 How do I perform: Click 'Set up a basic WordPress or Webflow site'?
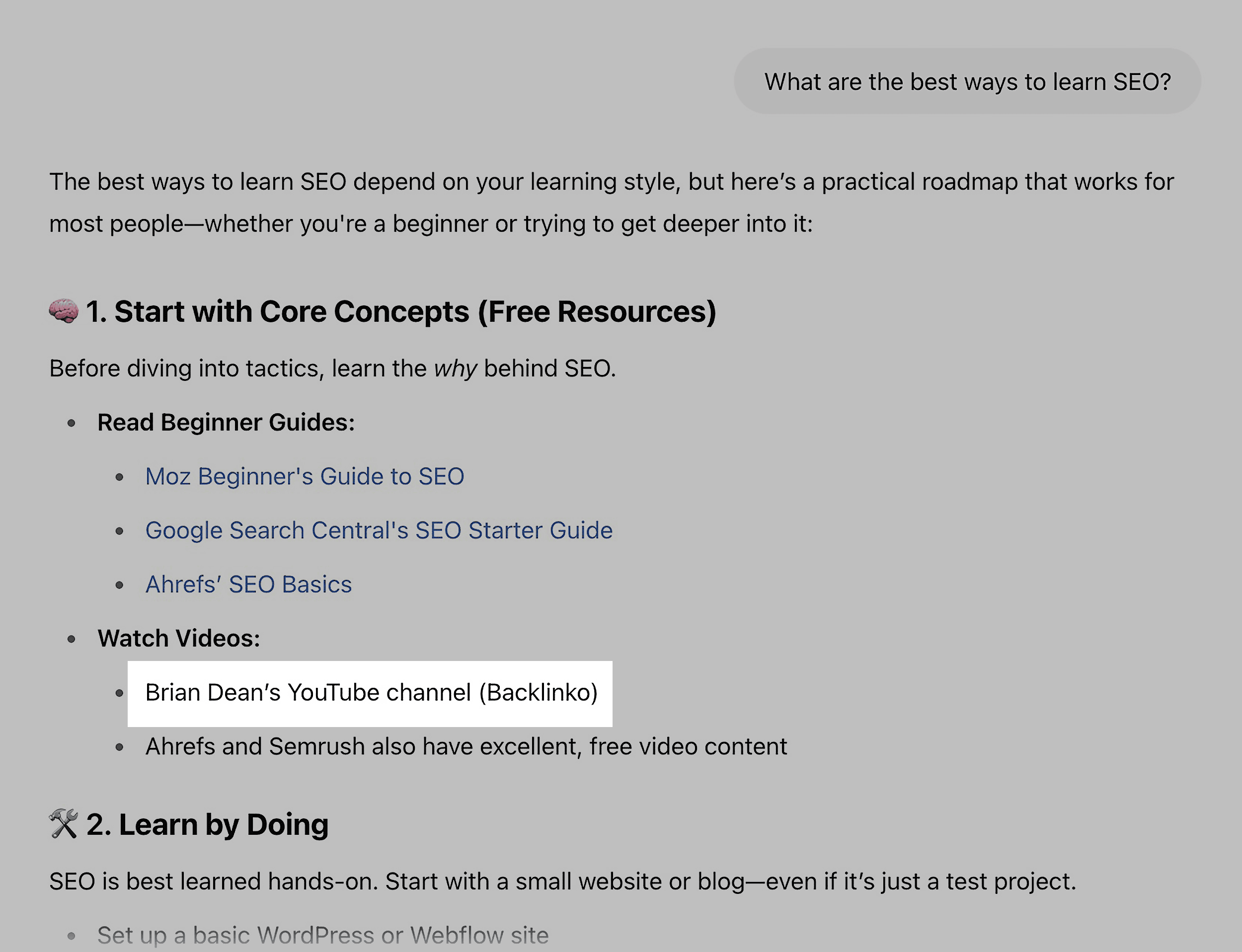(x=322, y=935)
